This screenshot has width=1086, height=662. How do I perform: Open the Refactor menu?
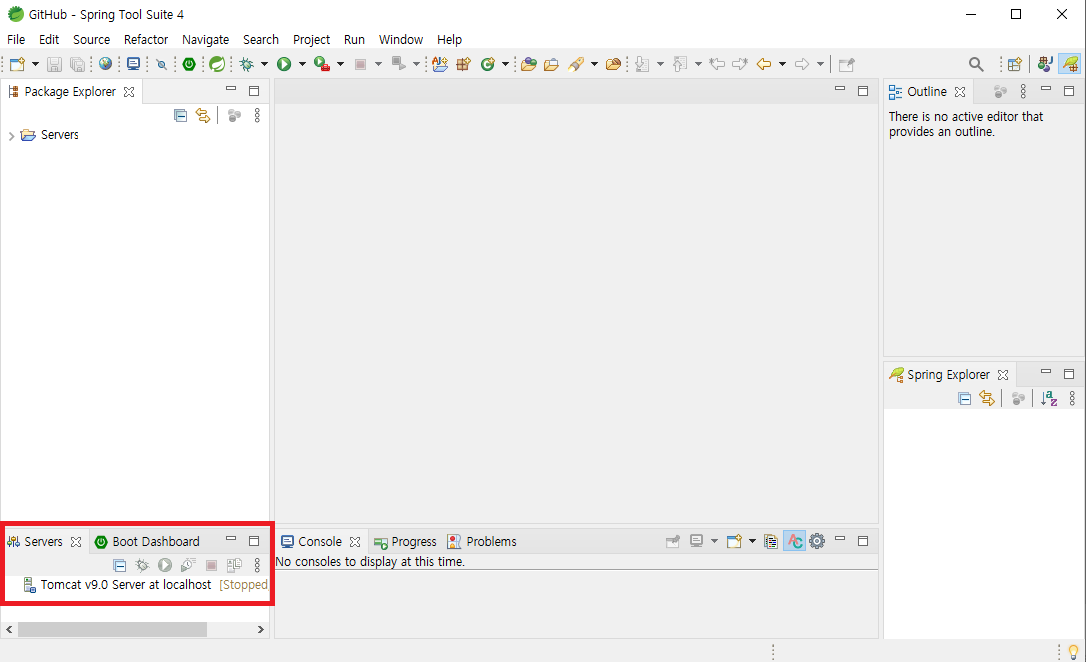pos(146,39)
